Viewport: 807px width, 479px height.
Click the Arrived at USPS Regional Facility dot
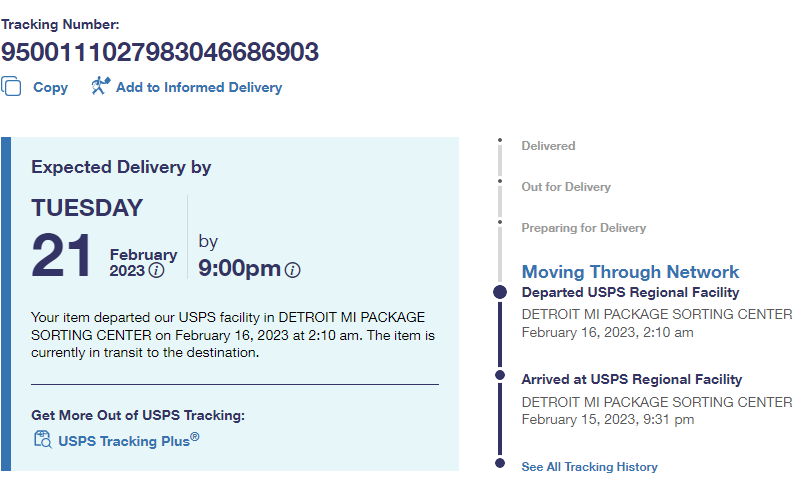[500, 376]
